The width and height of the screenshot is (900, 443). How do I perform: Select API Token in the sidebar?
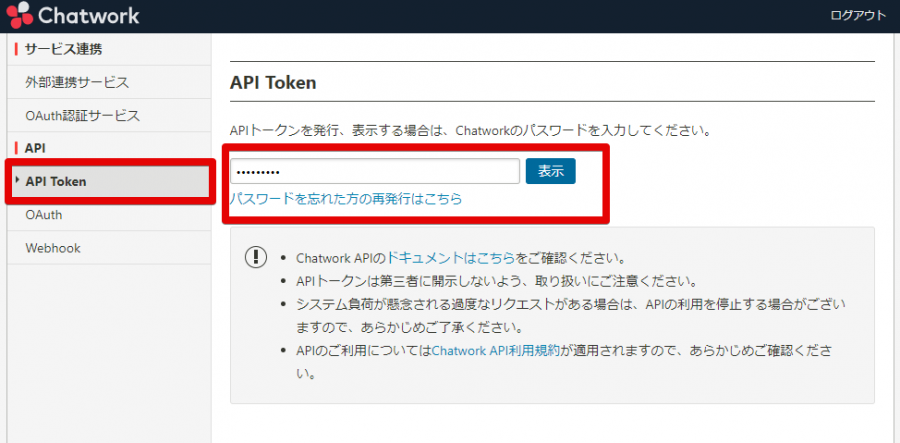pos(110,182)
